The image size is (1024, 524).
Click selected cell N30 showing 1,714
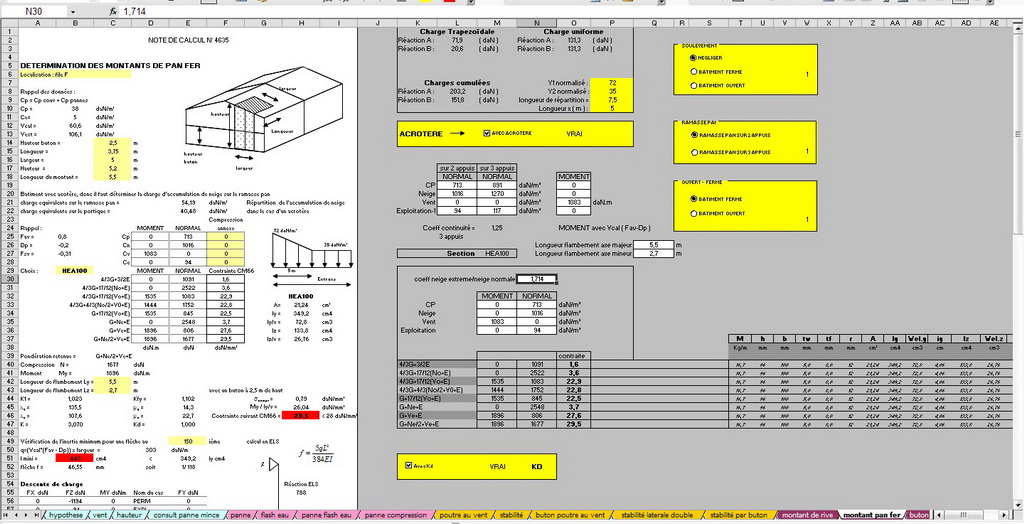click(536, 279)
